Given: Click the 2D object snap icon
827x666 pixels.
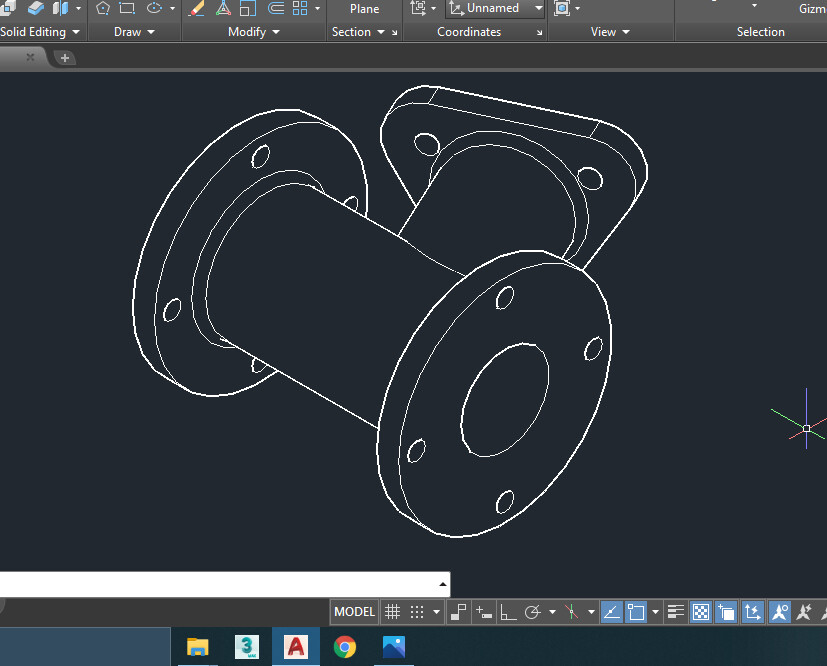Looking at the screenshot, I should coord(635,612).
